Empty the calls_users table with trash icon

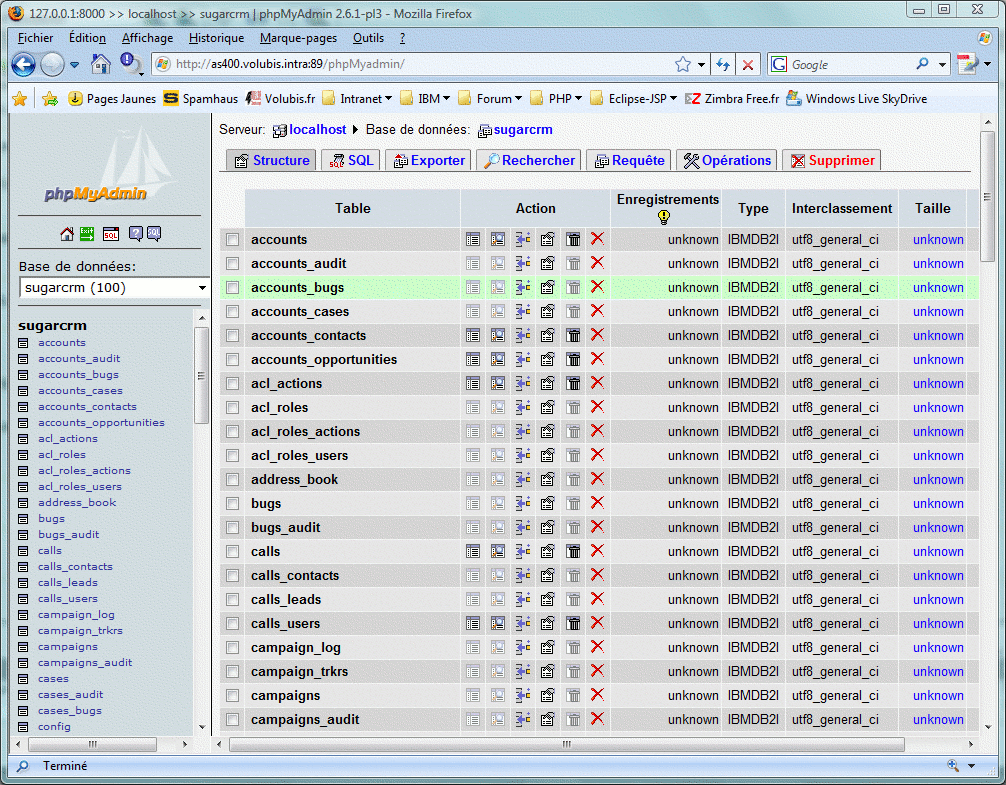coord(573,623)
